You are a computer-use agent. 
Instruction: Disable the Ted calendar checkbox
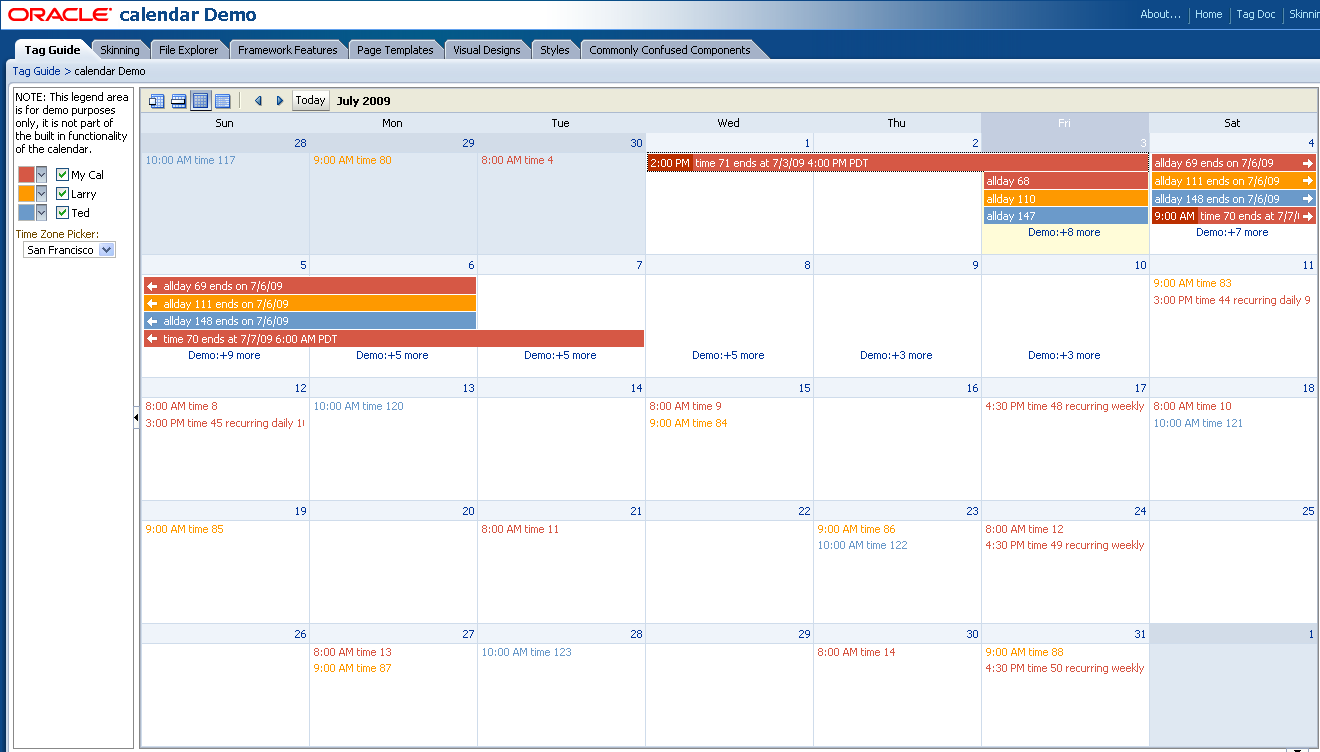click(x=62, y=213)
